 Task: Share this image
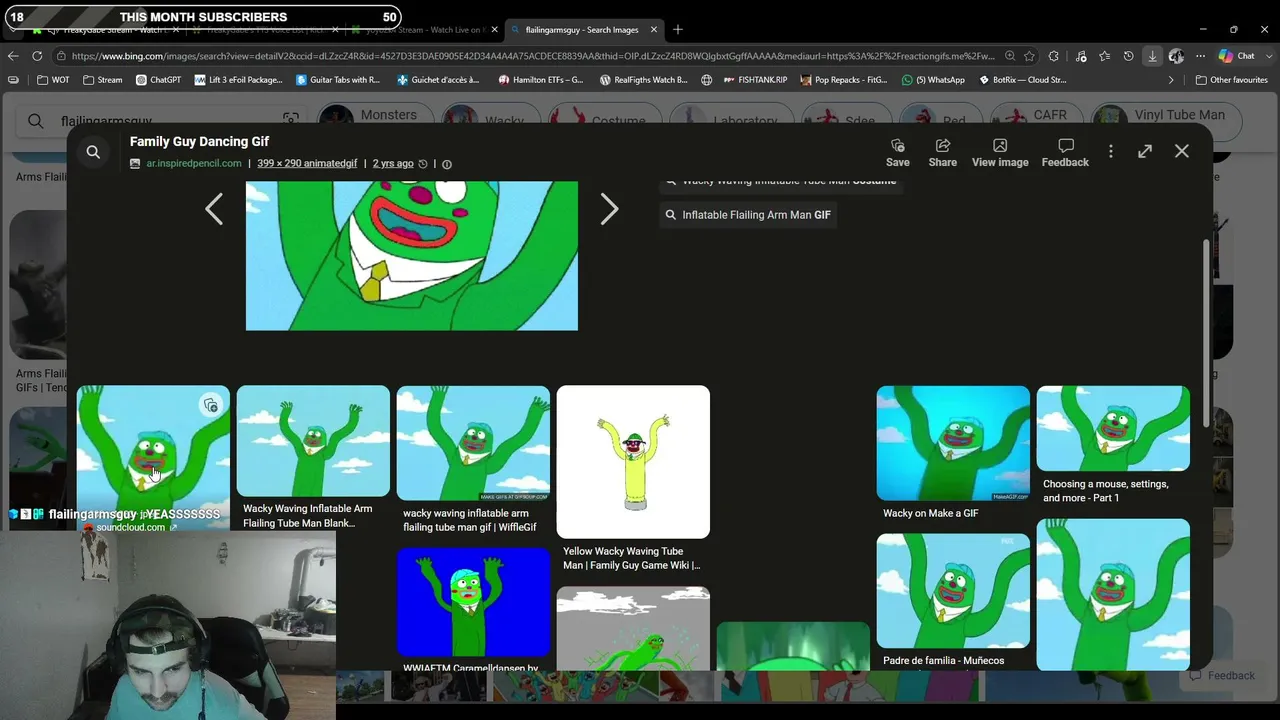click(942, 152)
